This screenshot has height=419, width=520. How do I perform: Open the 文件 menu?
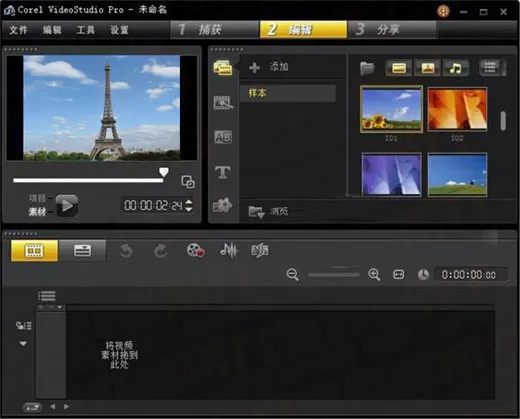[18, 30]
